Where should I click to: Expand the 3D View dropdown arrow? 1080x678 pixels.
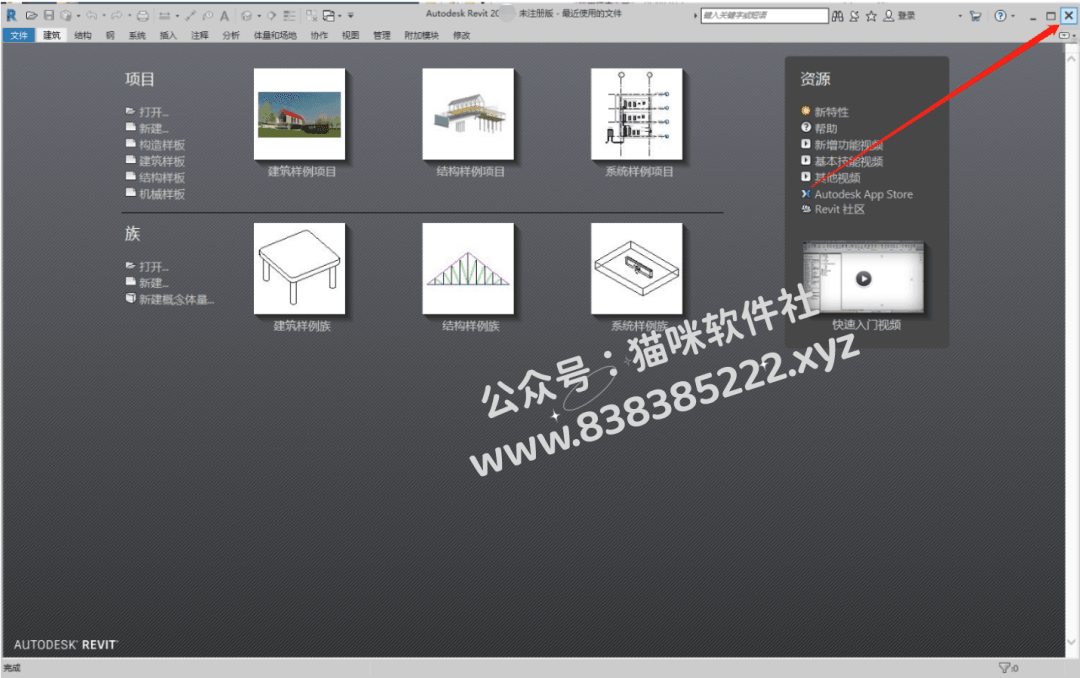pyautogui.click(x=259, y=15)
